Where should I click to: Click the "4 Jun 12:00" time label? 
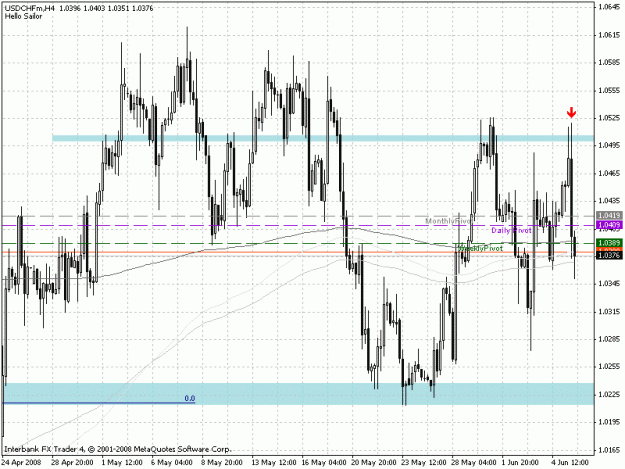(x=570, y=462)
